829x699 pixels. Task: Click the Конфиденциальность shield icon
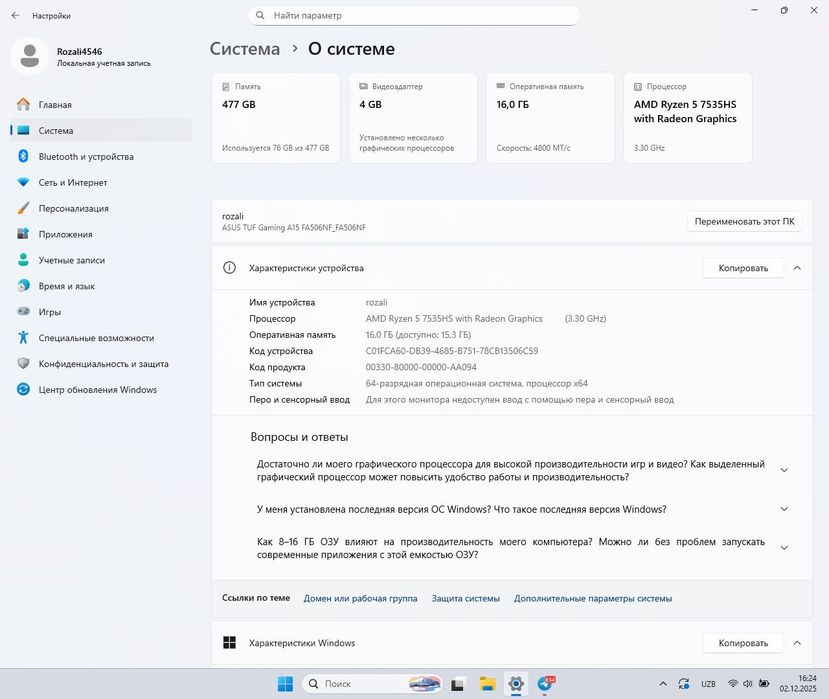click(23, 363)
